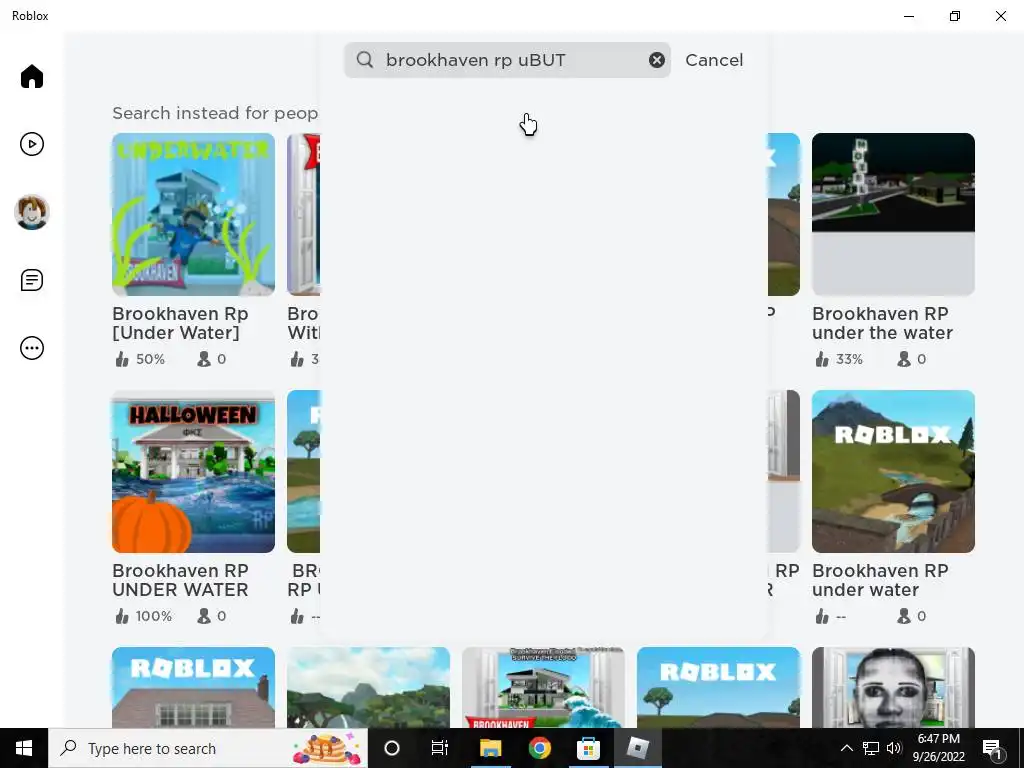Open bottom row Roblox tree on blue thumbnail

click(718, 687)
